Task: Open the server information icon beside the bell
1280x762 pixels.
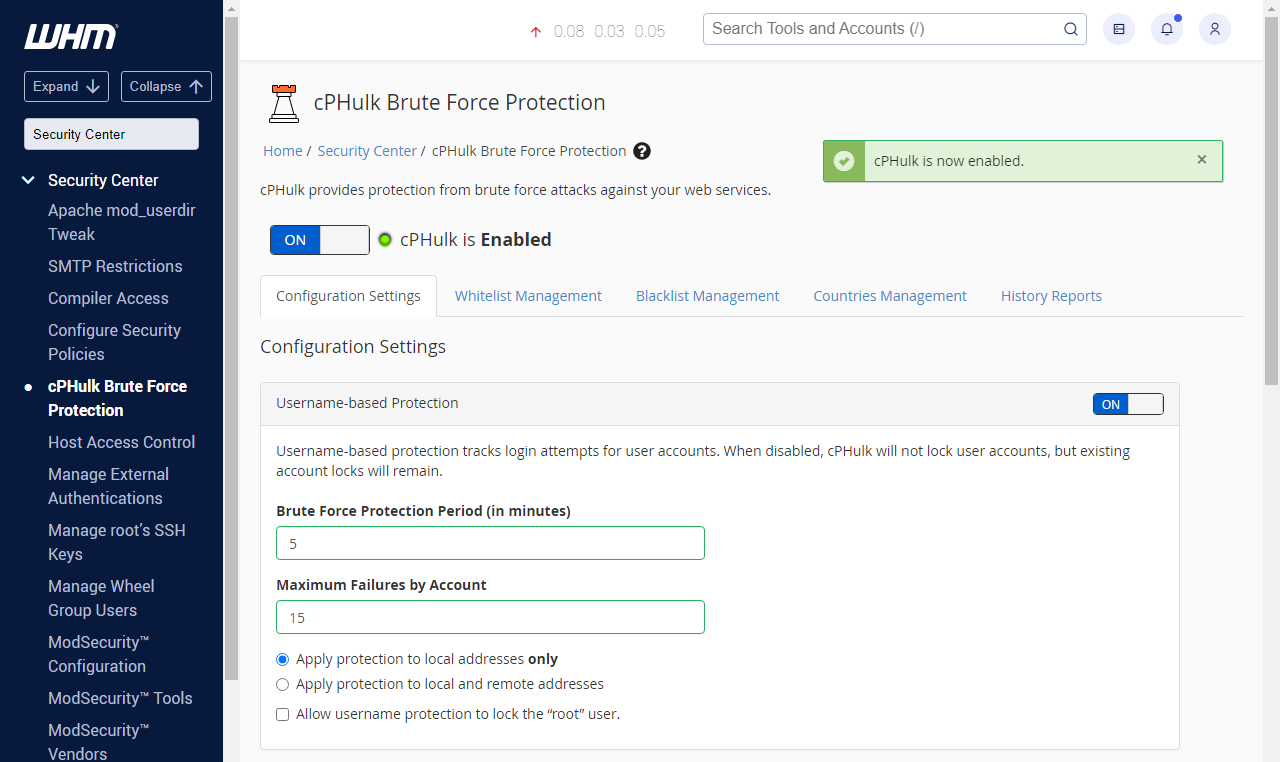Action: click(1118, 29)
